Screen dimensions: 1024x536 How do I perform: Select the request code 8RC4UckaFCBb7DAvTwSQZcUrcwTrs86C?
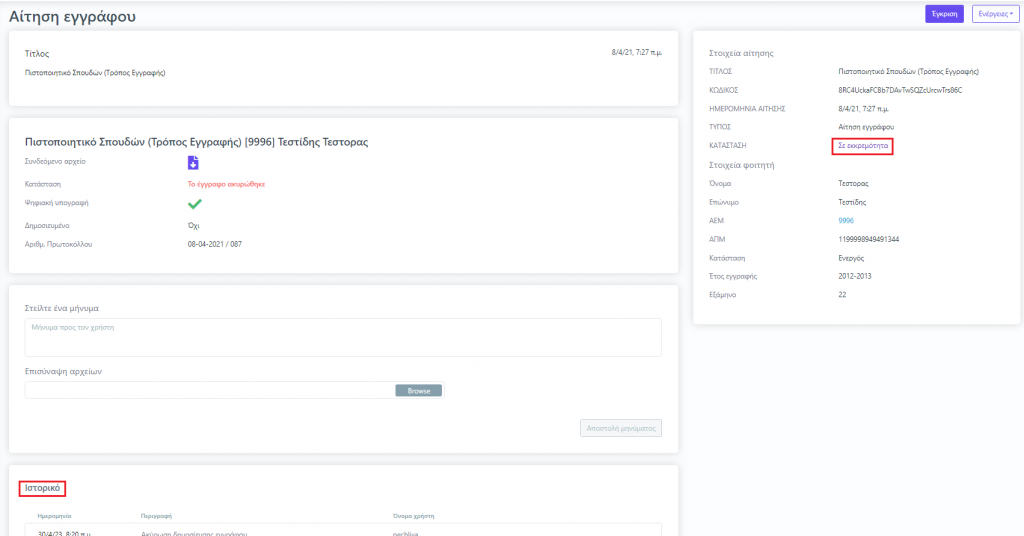[900, 90]
